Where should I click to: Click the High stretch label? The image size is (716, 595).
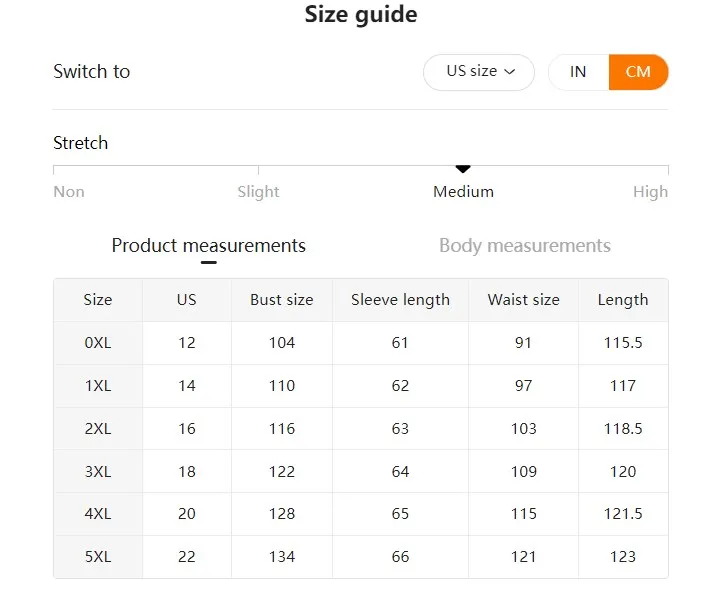[650, 192]
